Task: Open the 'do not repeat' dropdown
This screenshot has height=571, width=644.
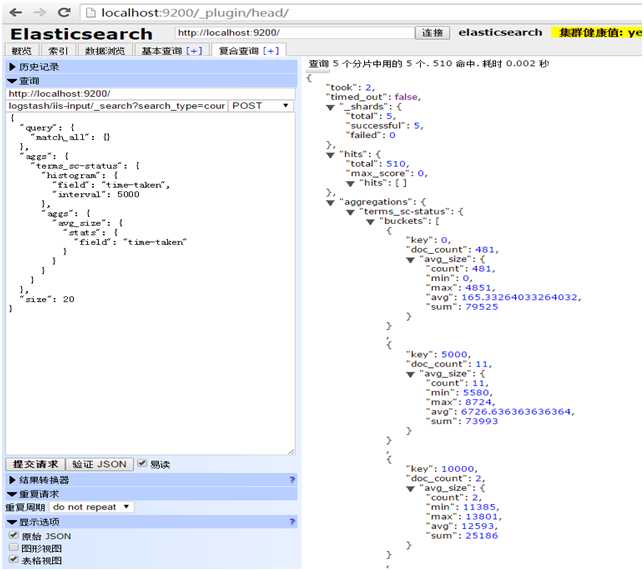Action: pos(91,507)
